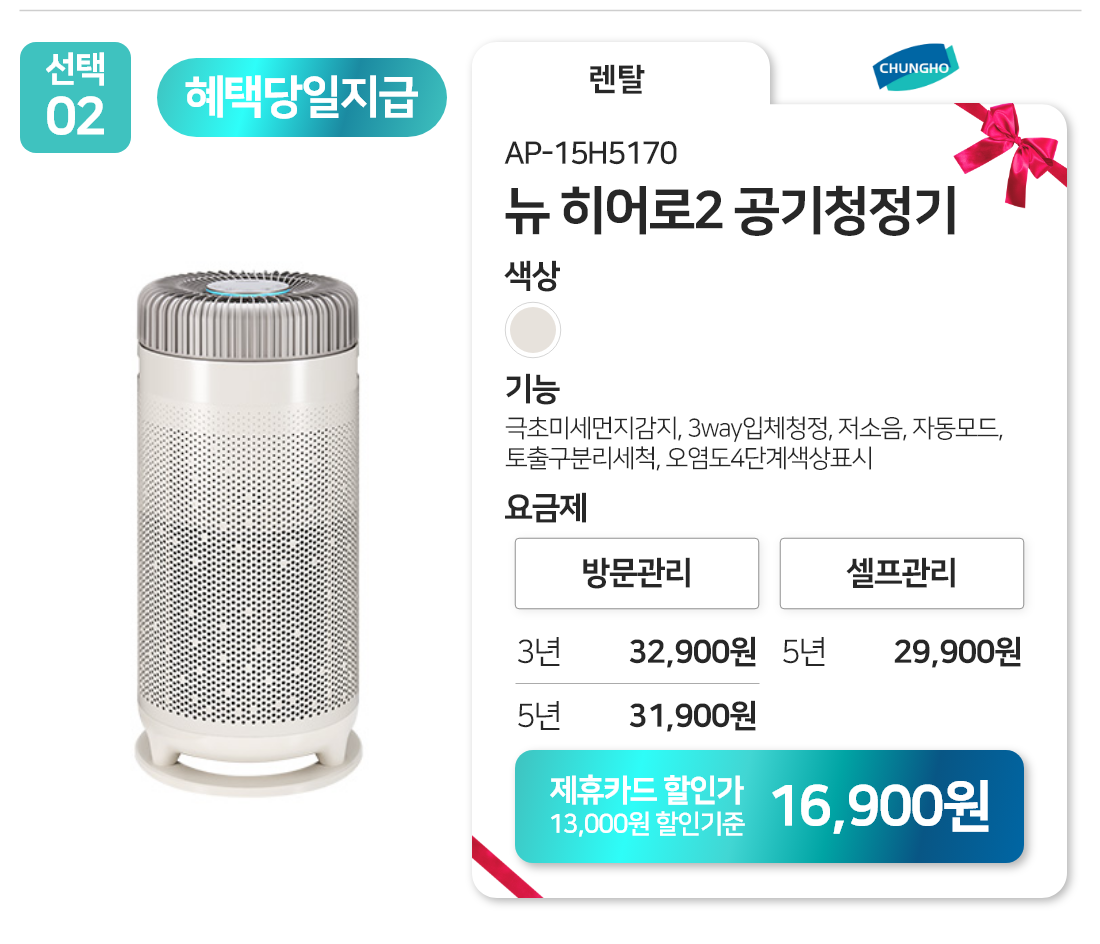This screenshot has width=1100, height=944.
Task: Pick the 3년 32,900원 price row
Action: (636, 652)
